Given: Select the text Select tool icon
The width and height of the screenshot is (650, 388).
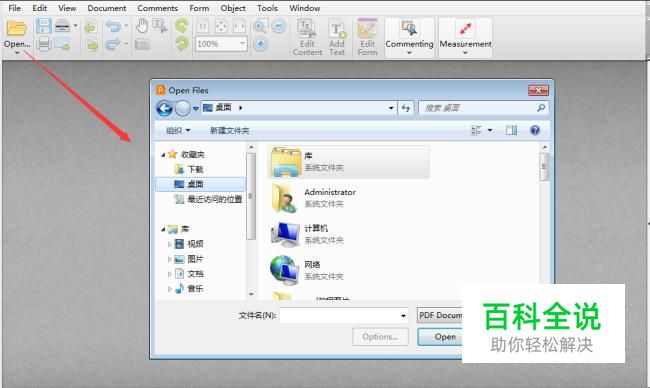Looking at the screenshot, I should click(159, 26).
